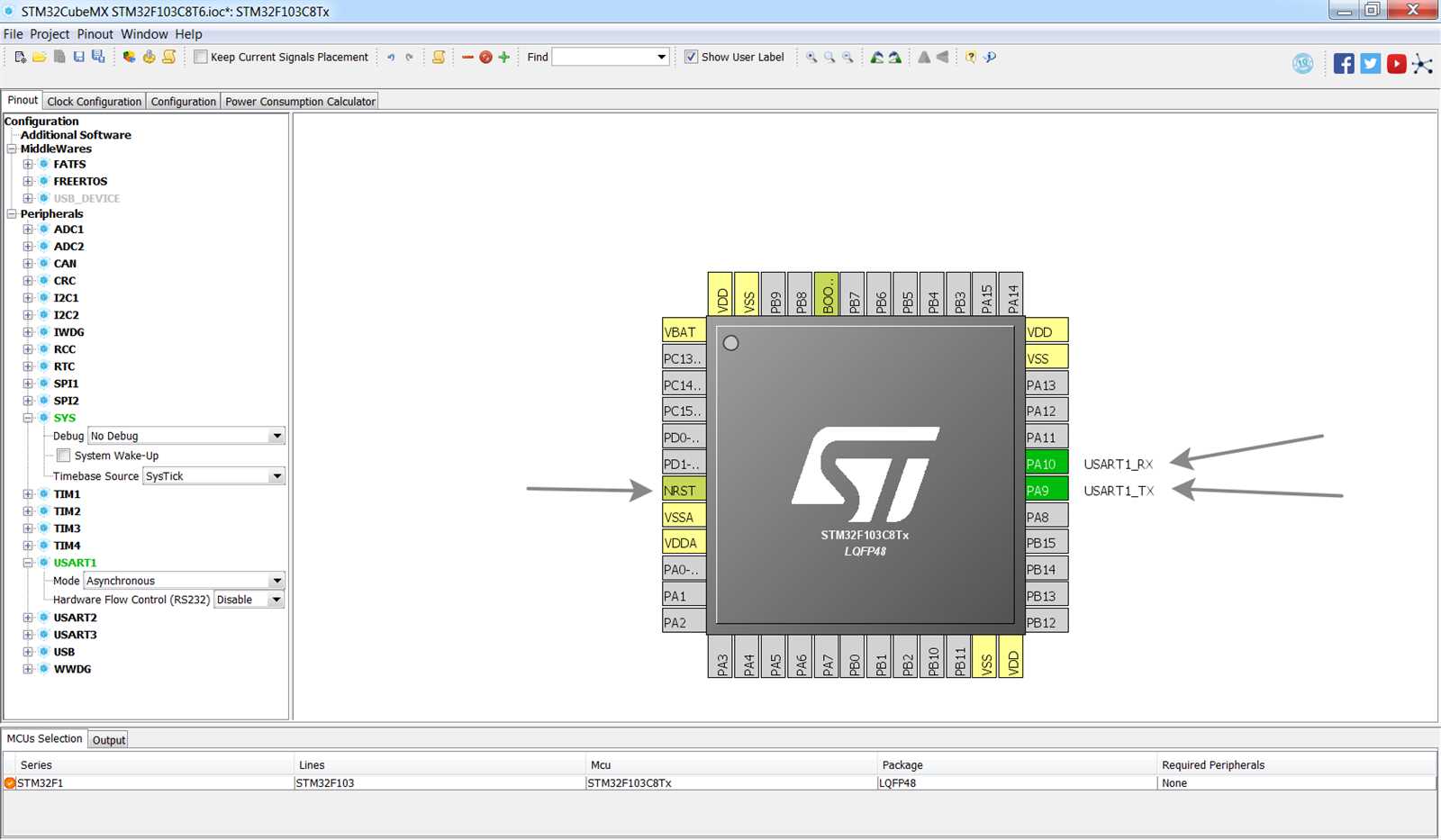This screenshot has width=1441, height=840.
Task: Uncheck Keep Current Signals Placement
Action: point(199,57)
